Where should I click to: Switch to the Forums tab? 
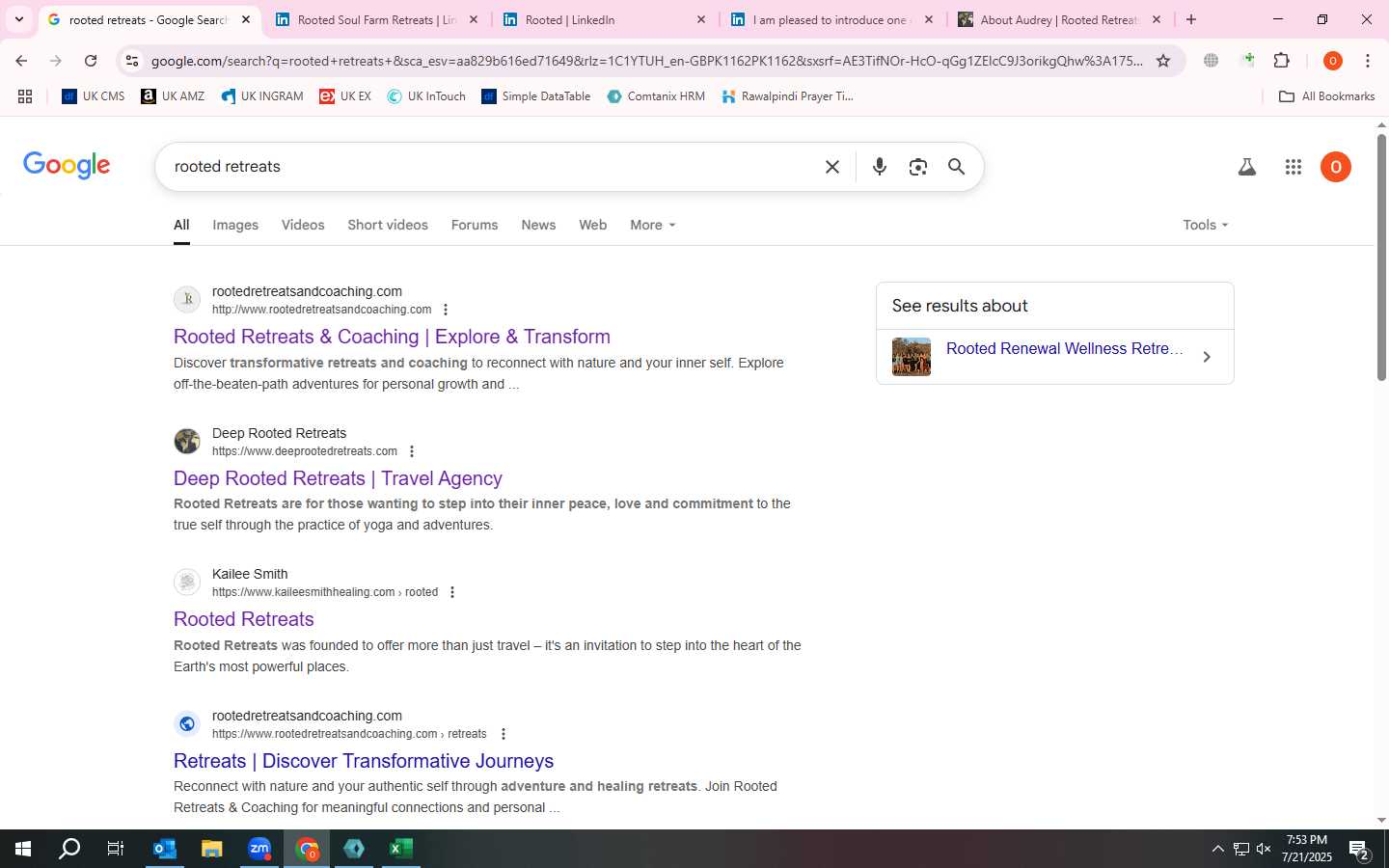coord(475,225)
